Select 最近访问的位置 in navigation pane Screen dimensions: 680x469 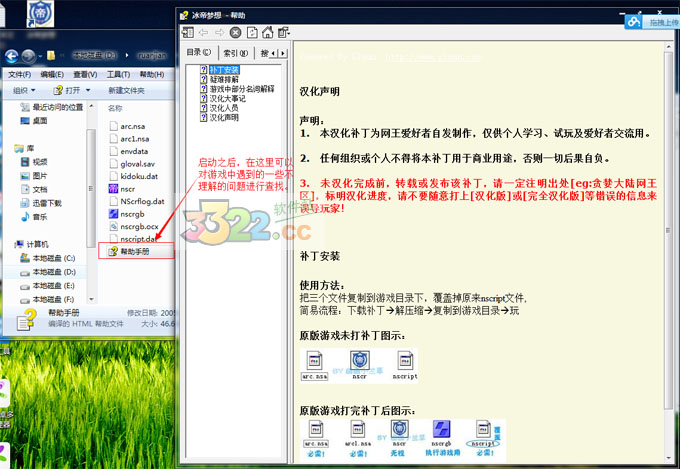(52, 107)
